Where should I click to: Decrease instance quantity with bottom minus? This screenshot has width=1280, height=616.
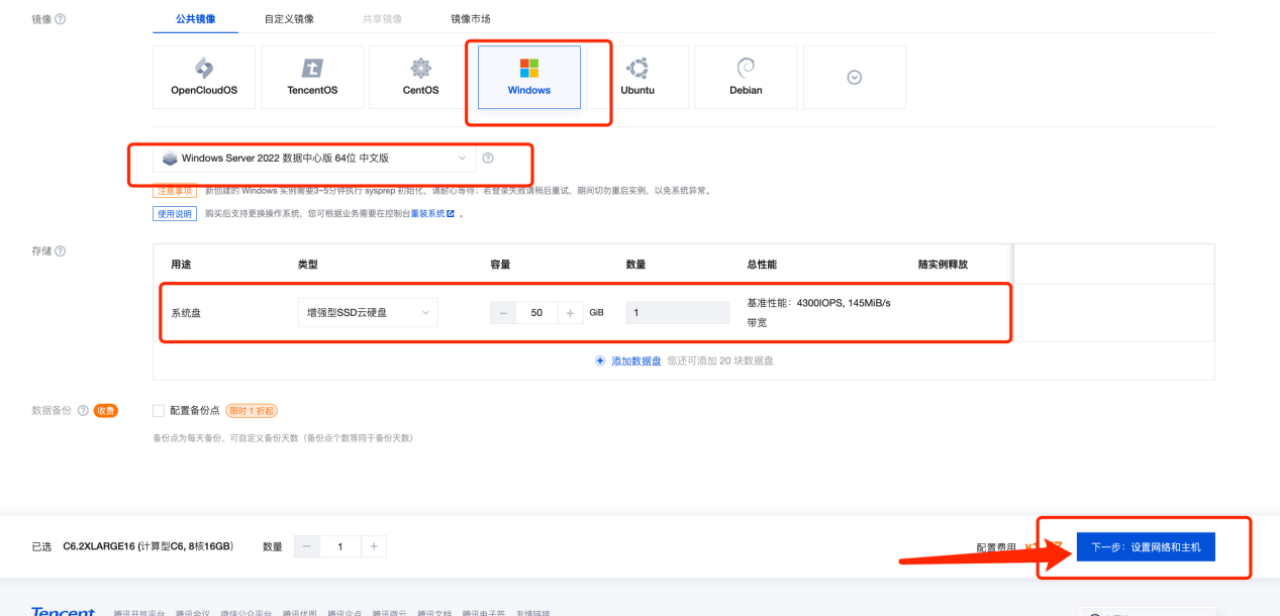(307, 546)
